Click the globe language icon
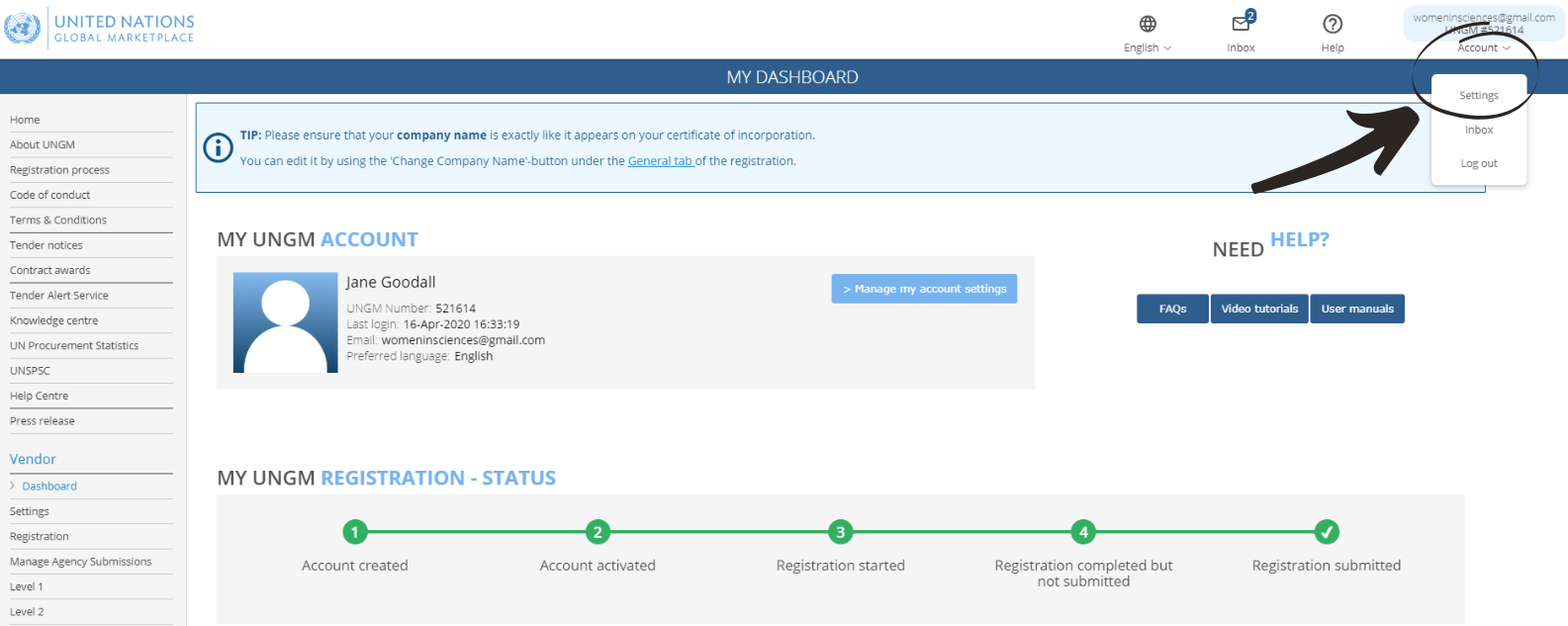Viewport: 1568px width, 626px height. pyautogui.click(x=1148, y=24)
